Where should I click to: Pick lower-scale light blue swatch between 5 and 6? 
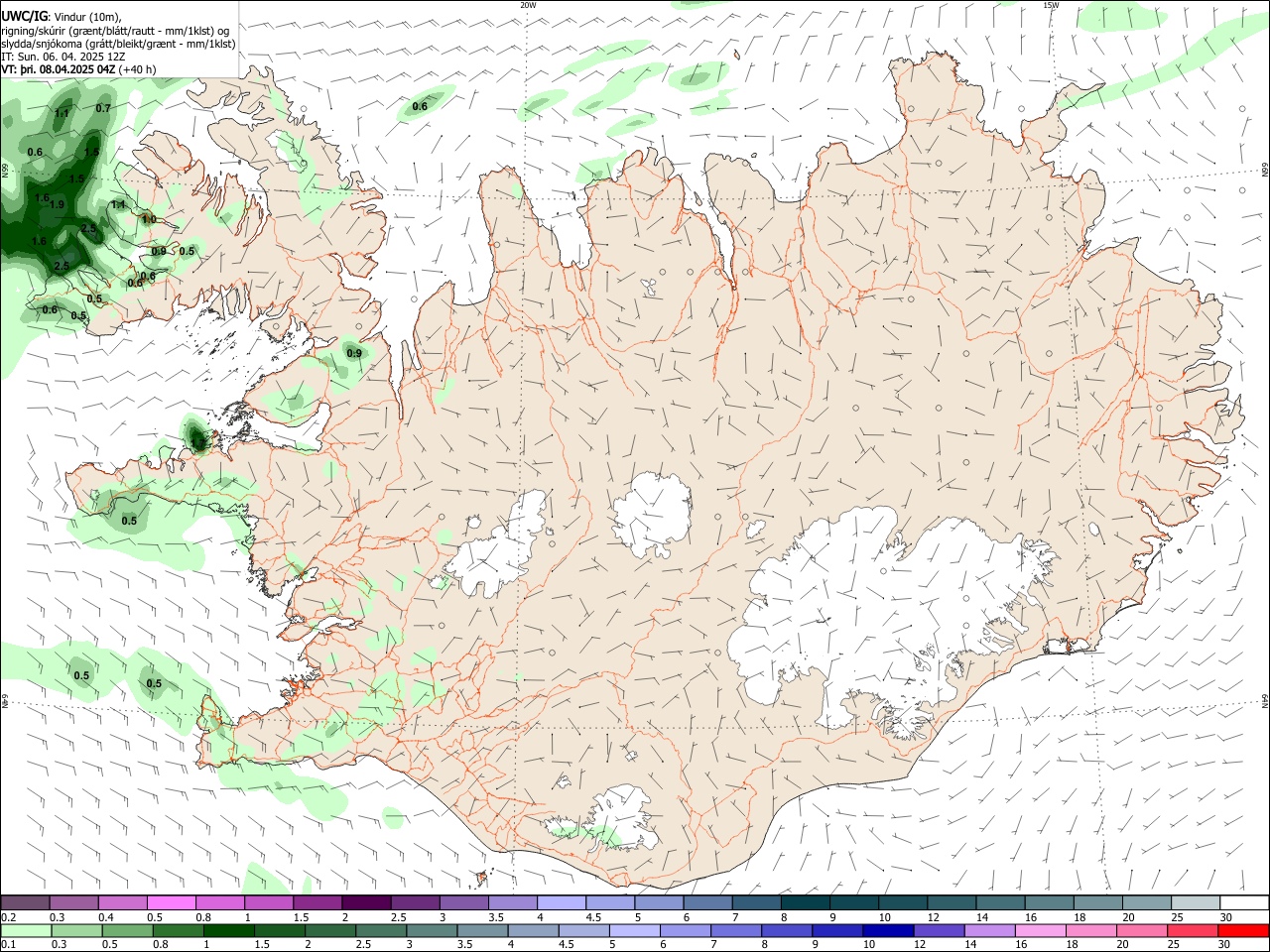tap(634, 931)
